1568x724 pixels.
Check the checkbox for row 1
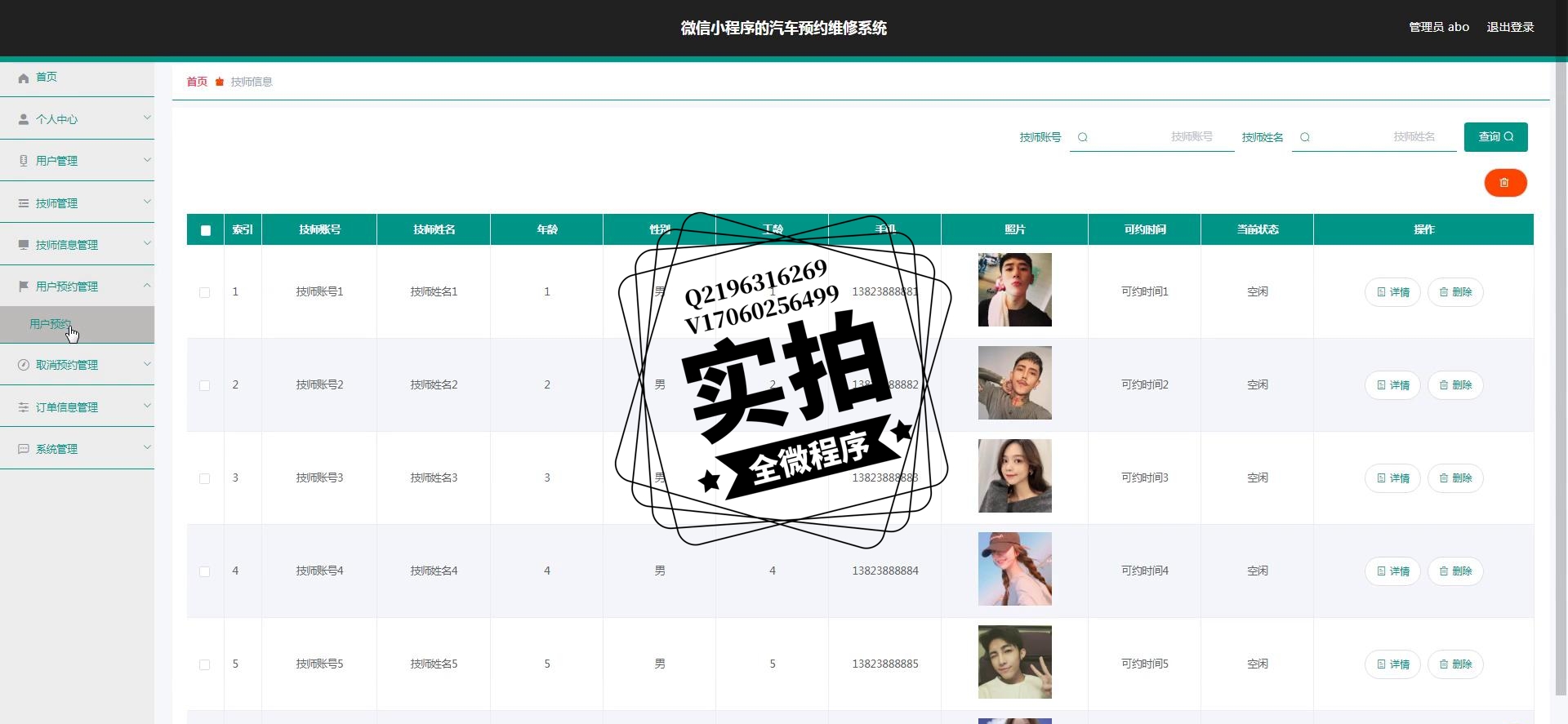pos(205,292)
